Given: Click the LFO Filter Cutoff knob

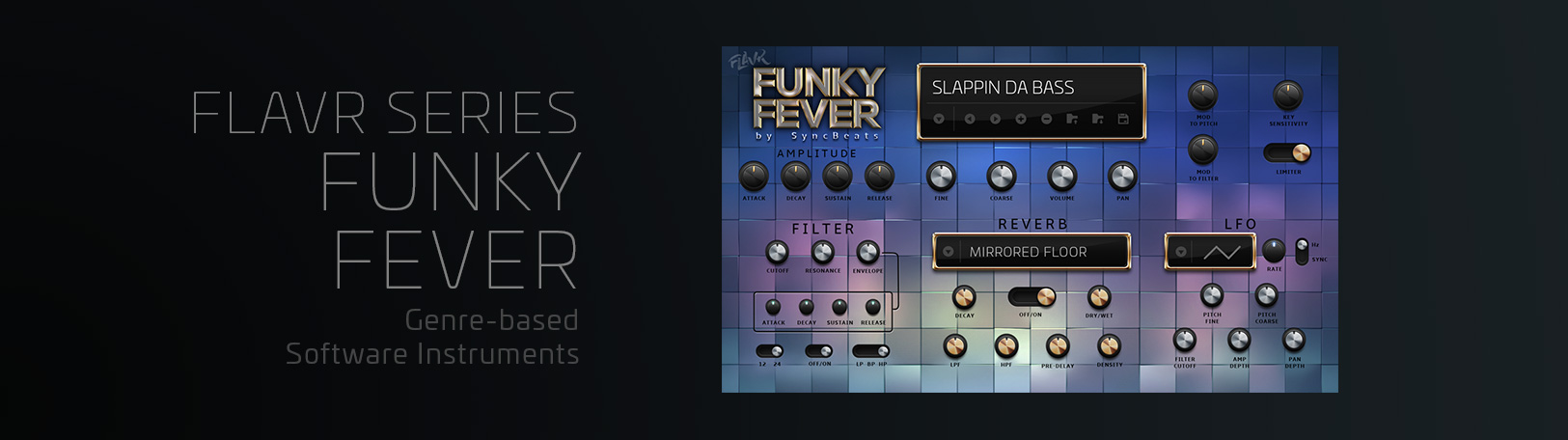Looking at the screenshot, I should [x=1185, y=341].
